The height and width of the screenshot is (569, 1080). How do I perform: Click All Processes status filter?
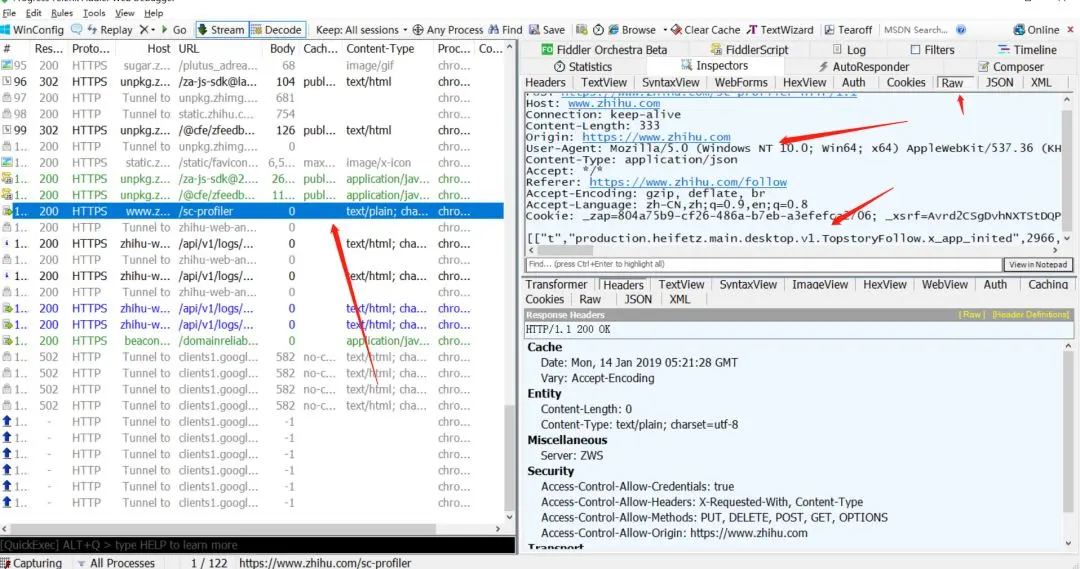coord(116,563)
